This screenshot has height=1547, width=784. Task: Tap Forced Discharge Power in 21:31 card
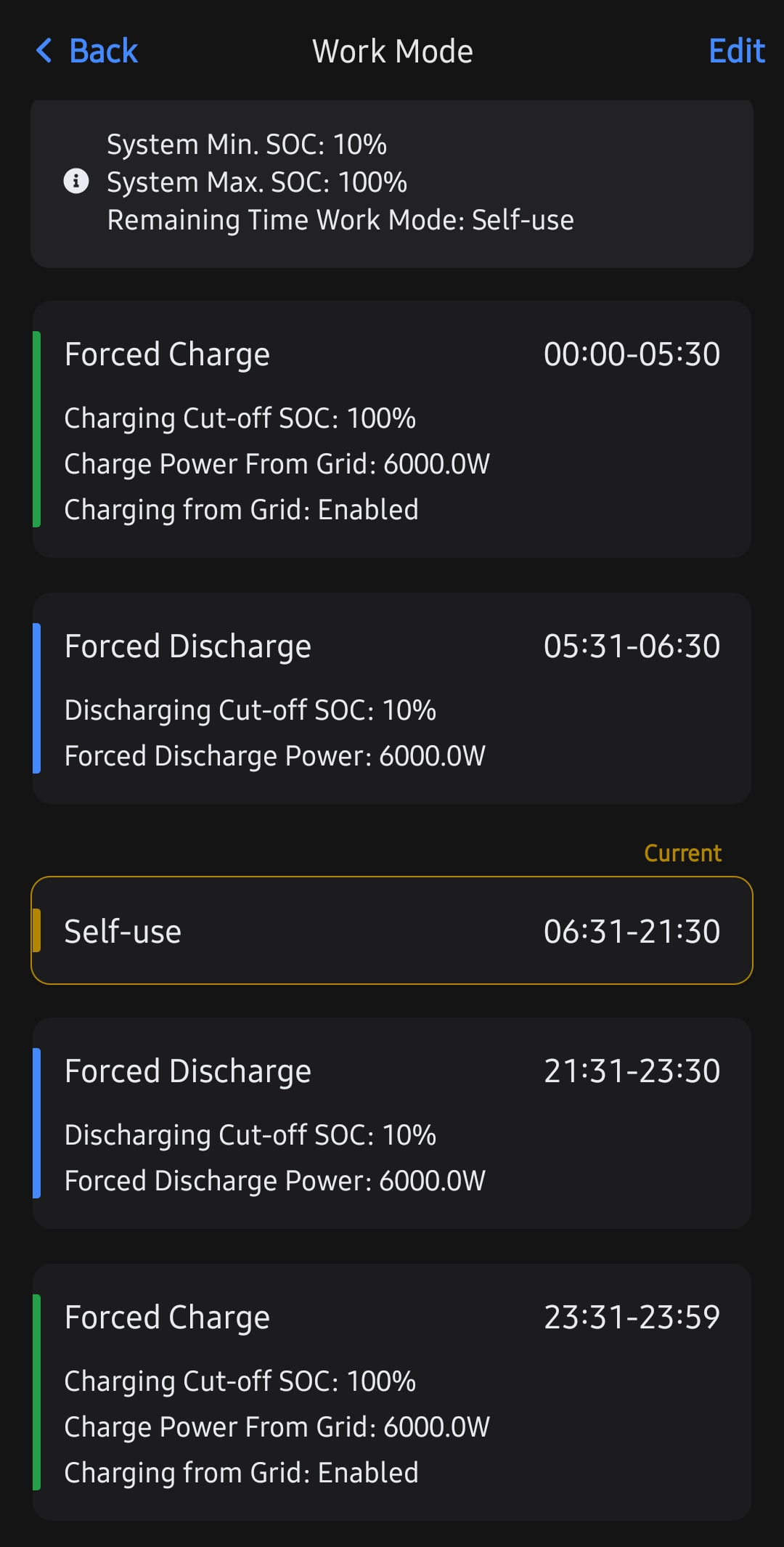coord(274,1181)
